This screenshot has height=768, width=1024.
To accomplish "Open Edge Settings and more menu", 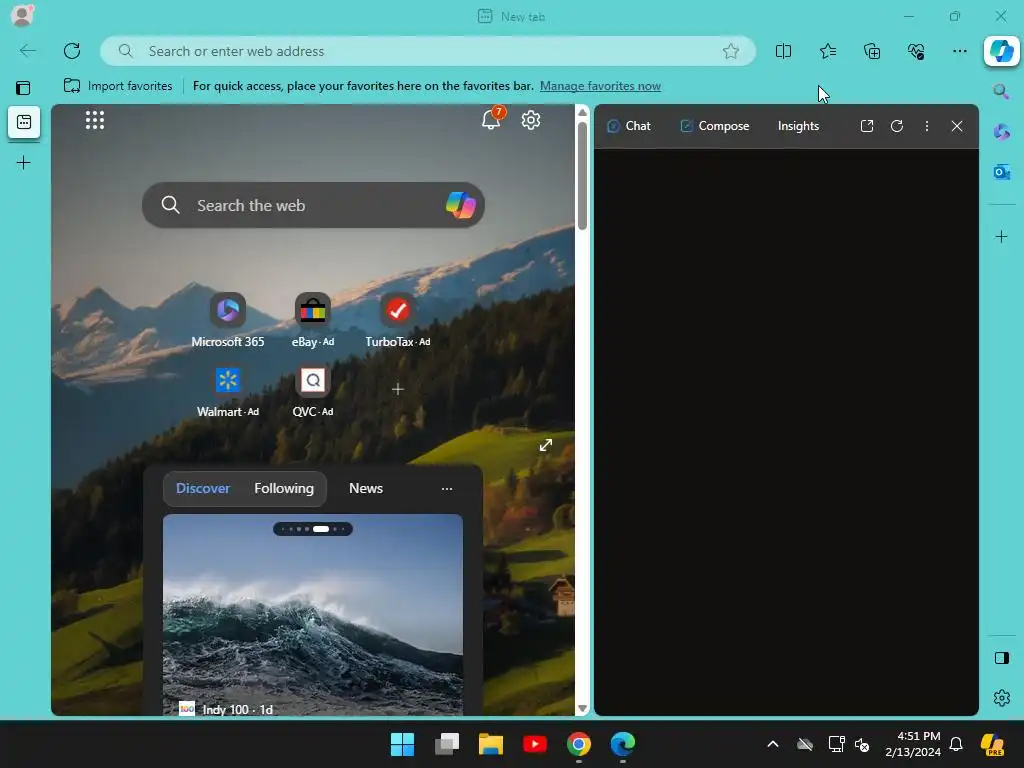I will click(959, 51).
